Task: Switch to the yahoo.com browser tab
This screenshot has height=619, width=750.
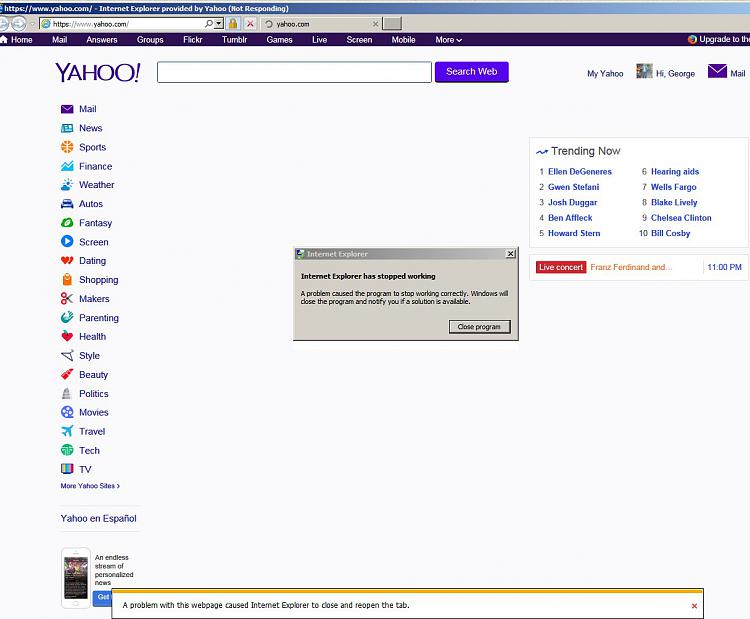Action: (318, 24)
